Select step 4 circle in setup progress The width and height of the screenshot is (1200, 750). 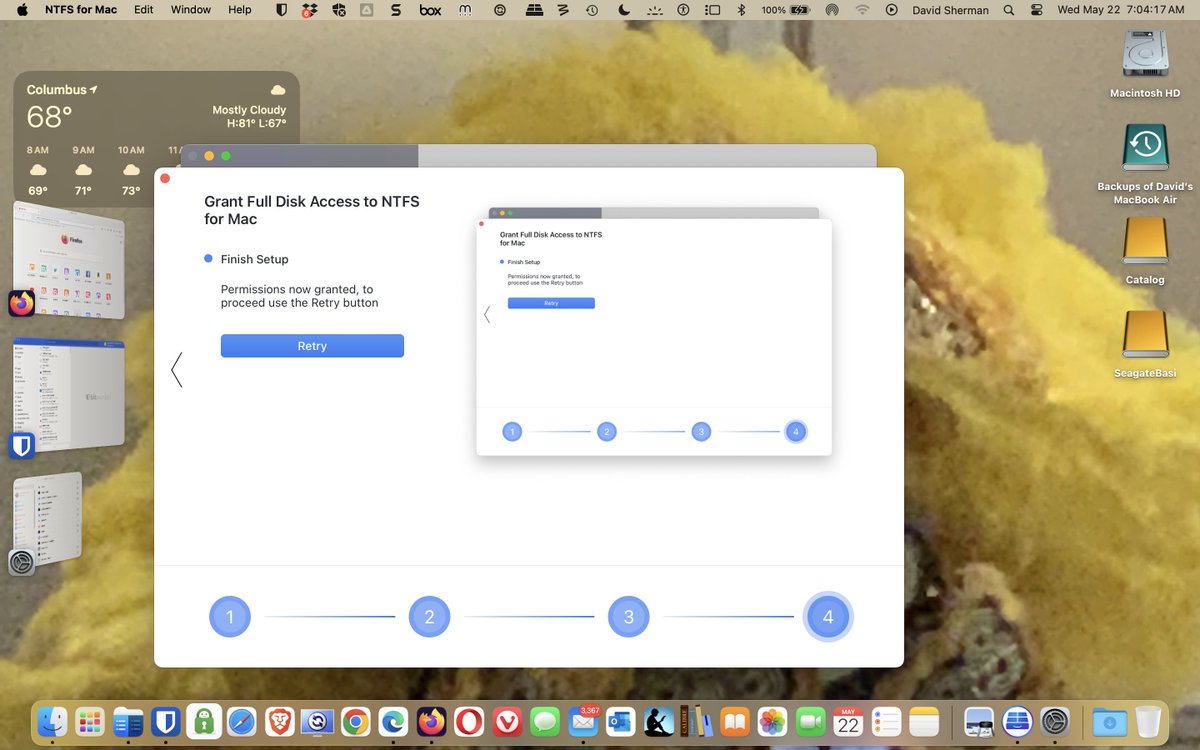point(828,617)
